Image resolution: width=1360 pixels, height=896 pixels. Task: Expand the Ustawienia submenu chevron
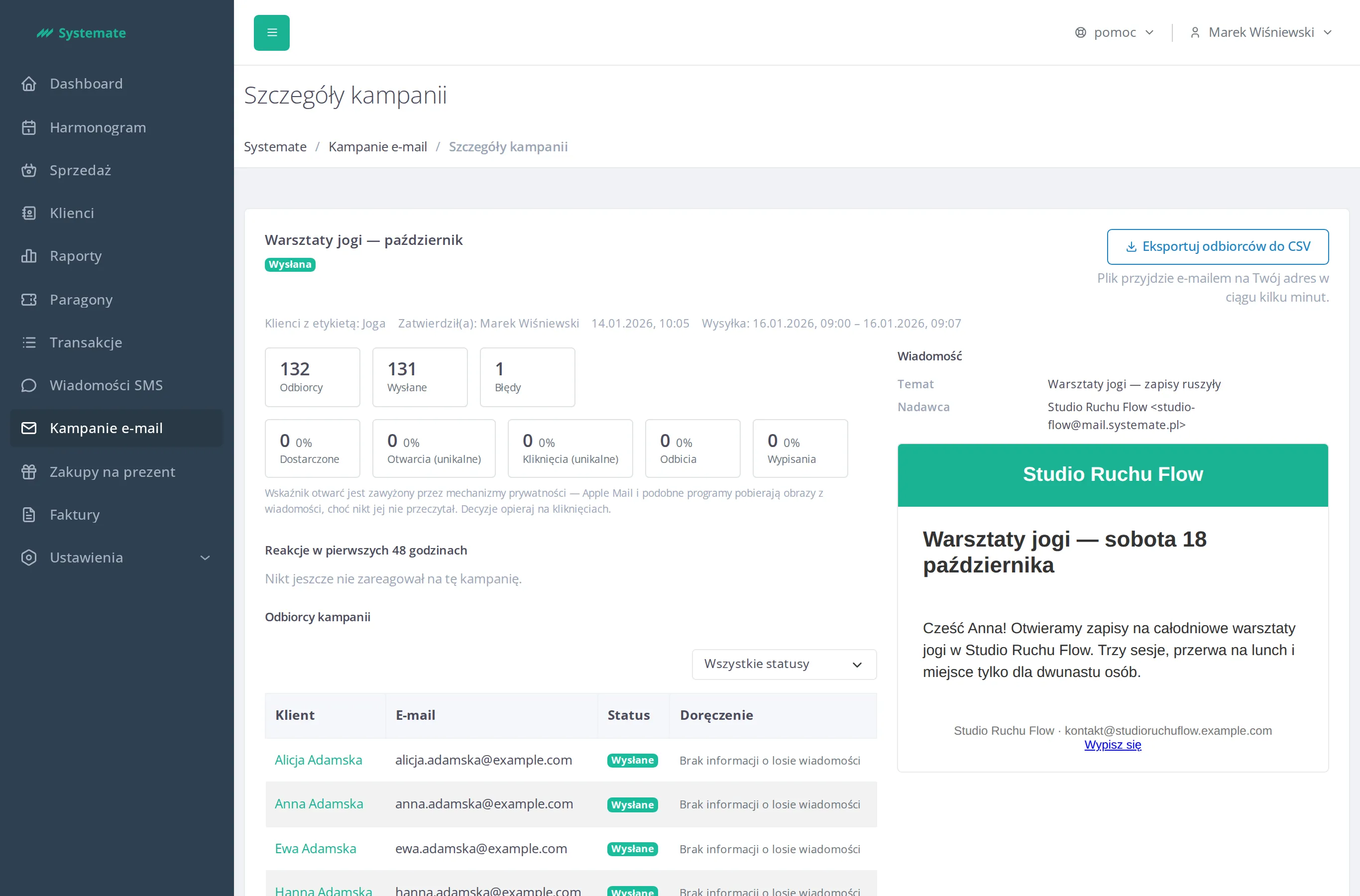[x=205, y=558]
